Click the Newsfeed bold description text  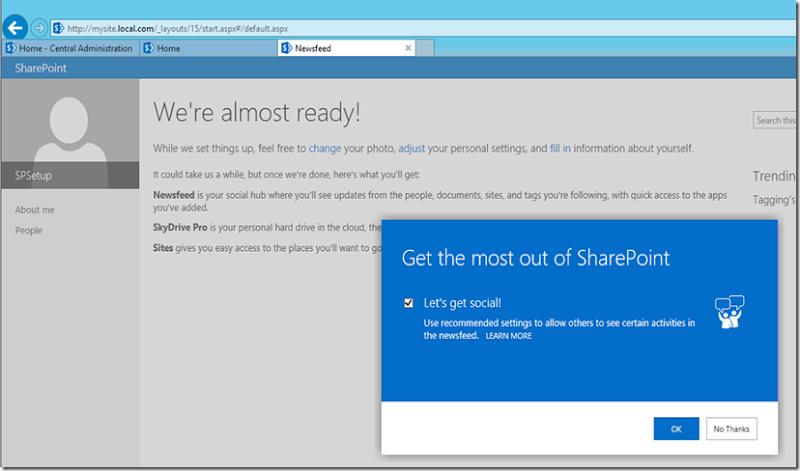pyautogui.click(x=174, y=195)
